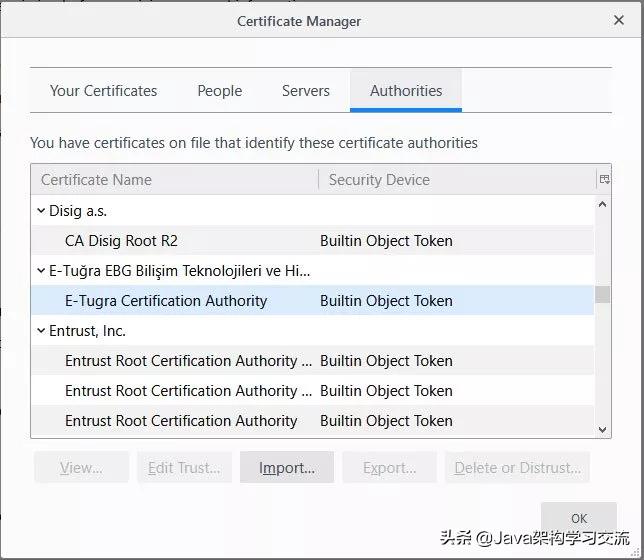Open the column picker icon in table header
The height and width of the screenshot is (560, 644).
coord(603,180)
